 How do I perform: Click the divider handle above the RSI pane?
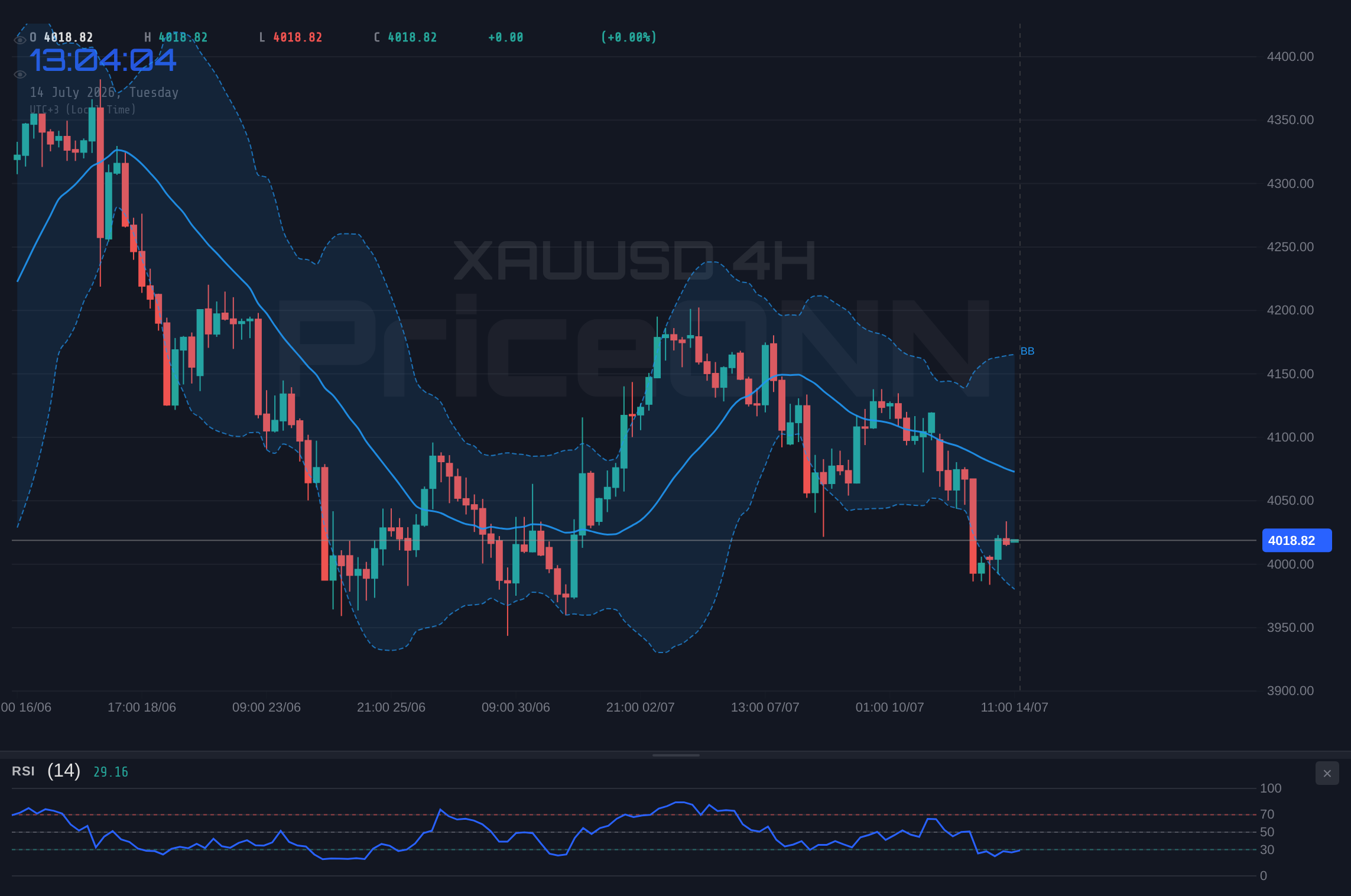(675, 755)
